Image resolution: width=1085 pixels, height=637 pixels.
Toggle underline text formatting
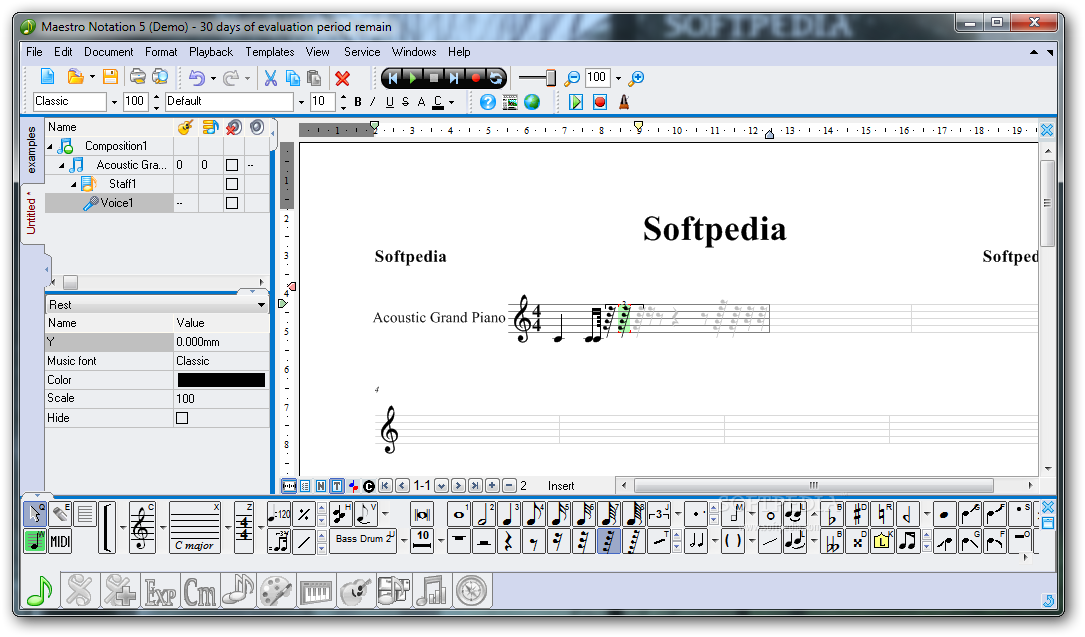tap(390, 102)
